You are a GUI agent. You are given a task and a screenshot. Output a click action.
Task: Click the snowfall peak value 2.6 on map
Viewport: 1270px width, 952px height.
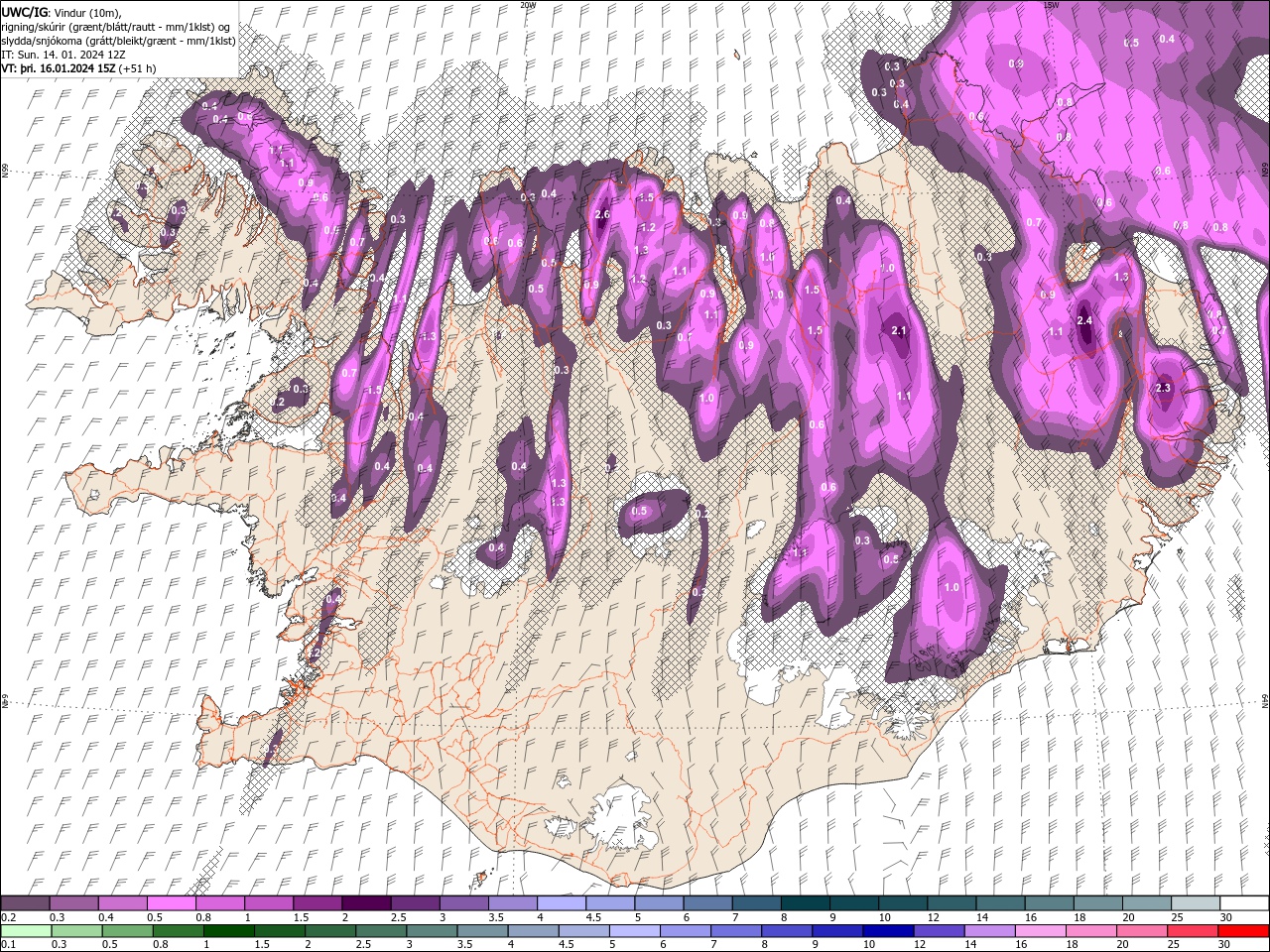click(x=602, y=215)
